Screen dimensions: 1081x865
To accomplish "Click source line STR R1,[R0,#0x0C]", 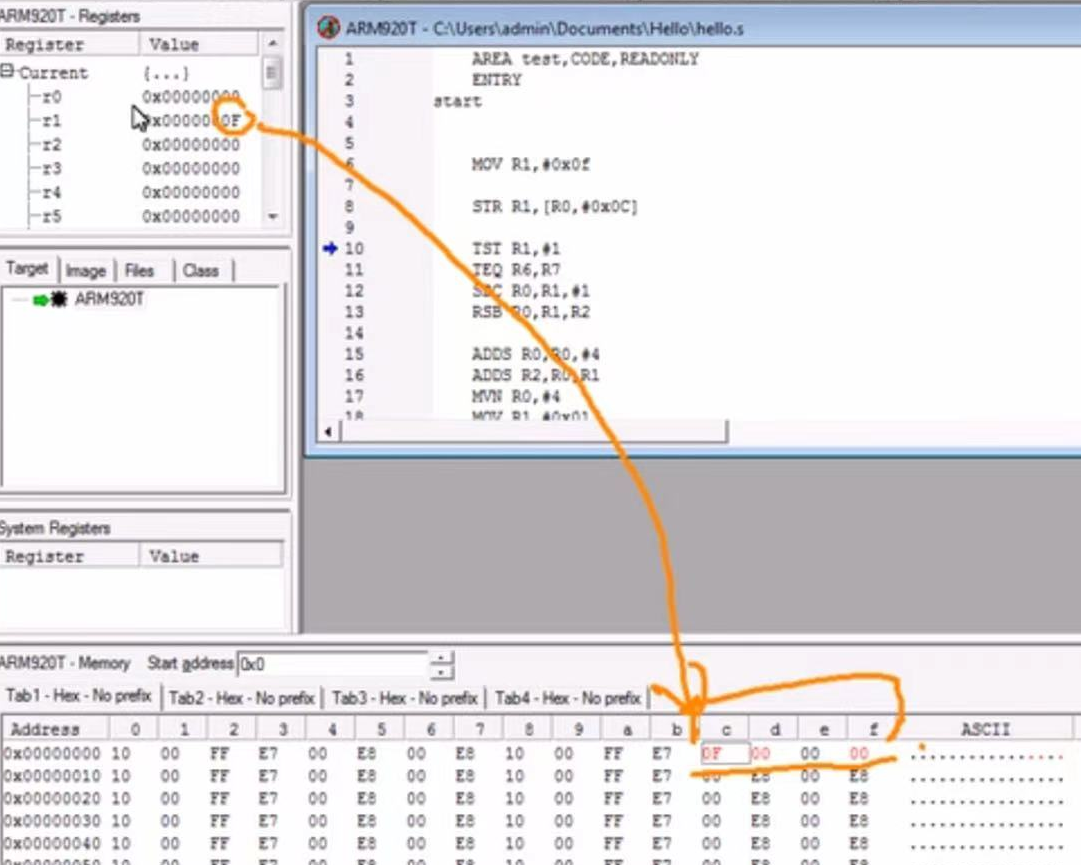I will 554,206.
